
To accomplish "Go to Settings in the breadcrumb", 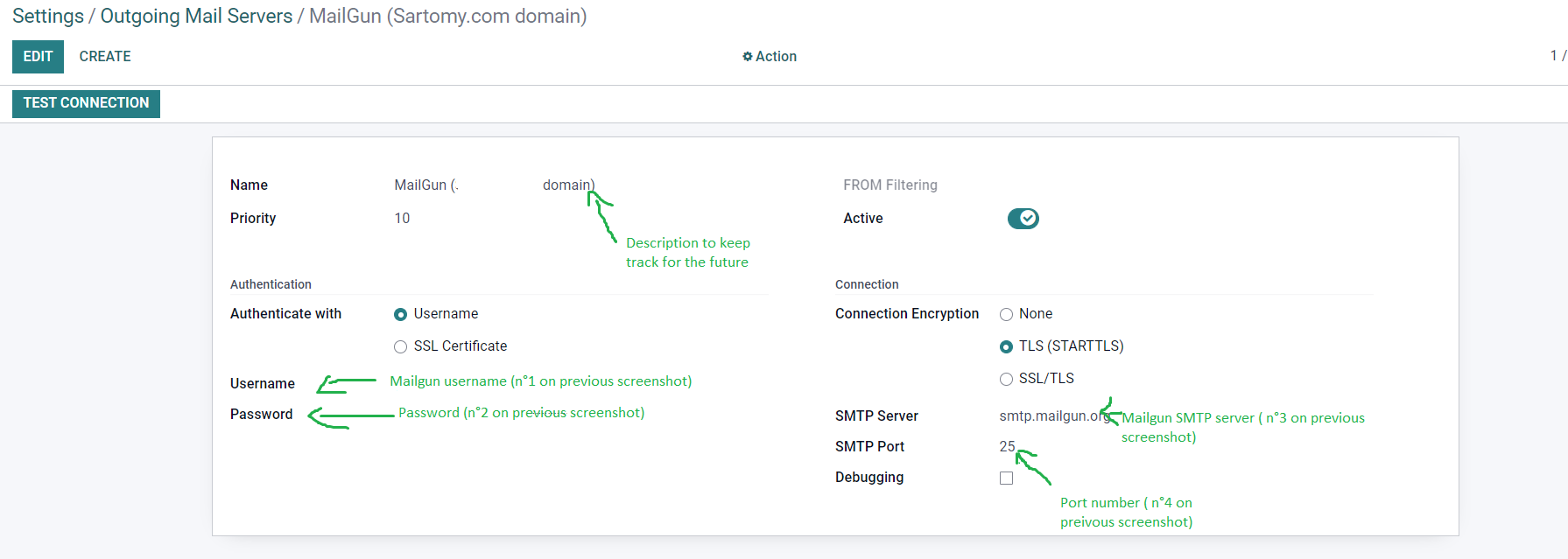I will 47,17.
